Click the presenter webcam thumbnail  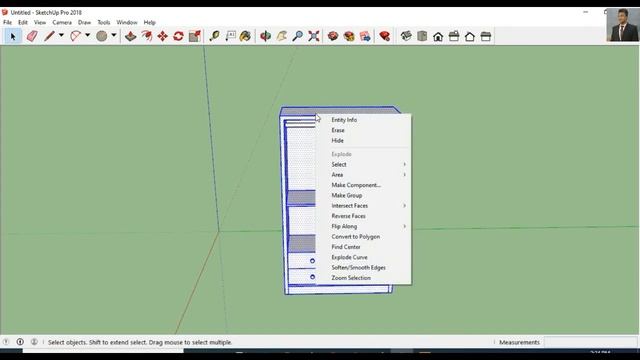[x=622, y=25]
